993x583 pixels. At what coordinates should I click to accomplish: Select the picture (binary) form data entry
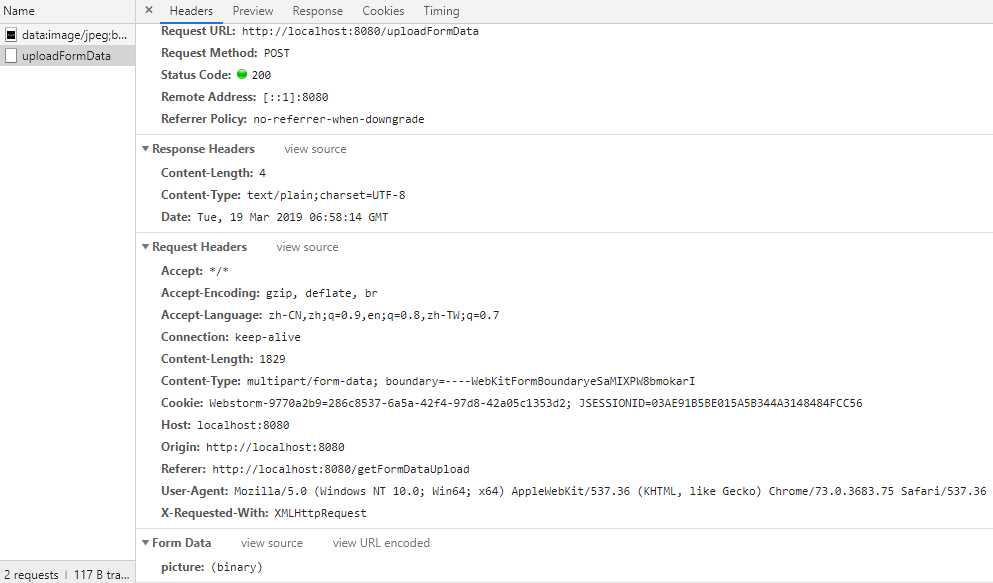pyautogui.click(x=211, y=567)
